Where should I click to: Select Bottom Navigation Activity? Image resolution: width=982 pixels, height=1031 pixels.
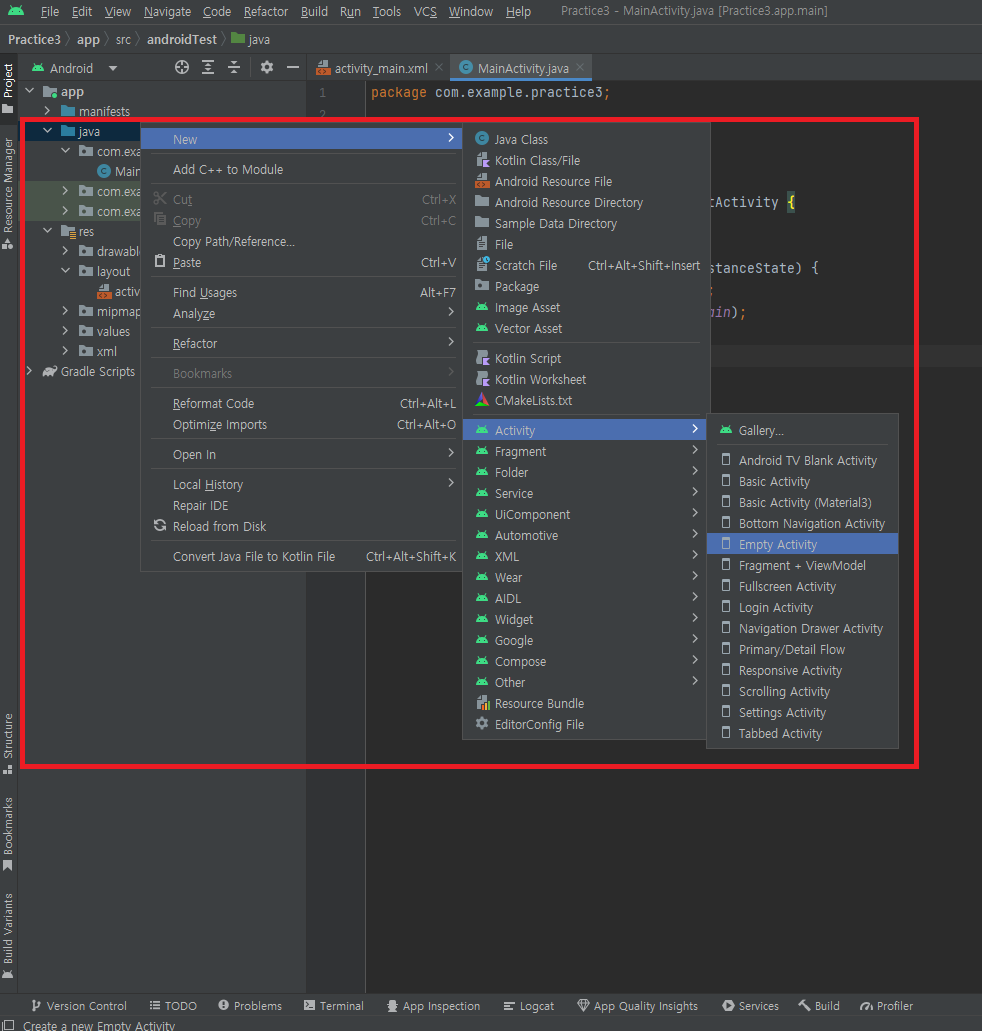point(802,523)
